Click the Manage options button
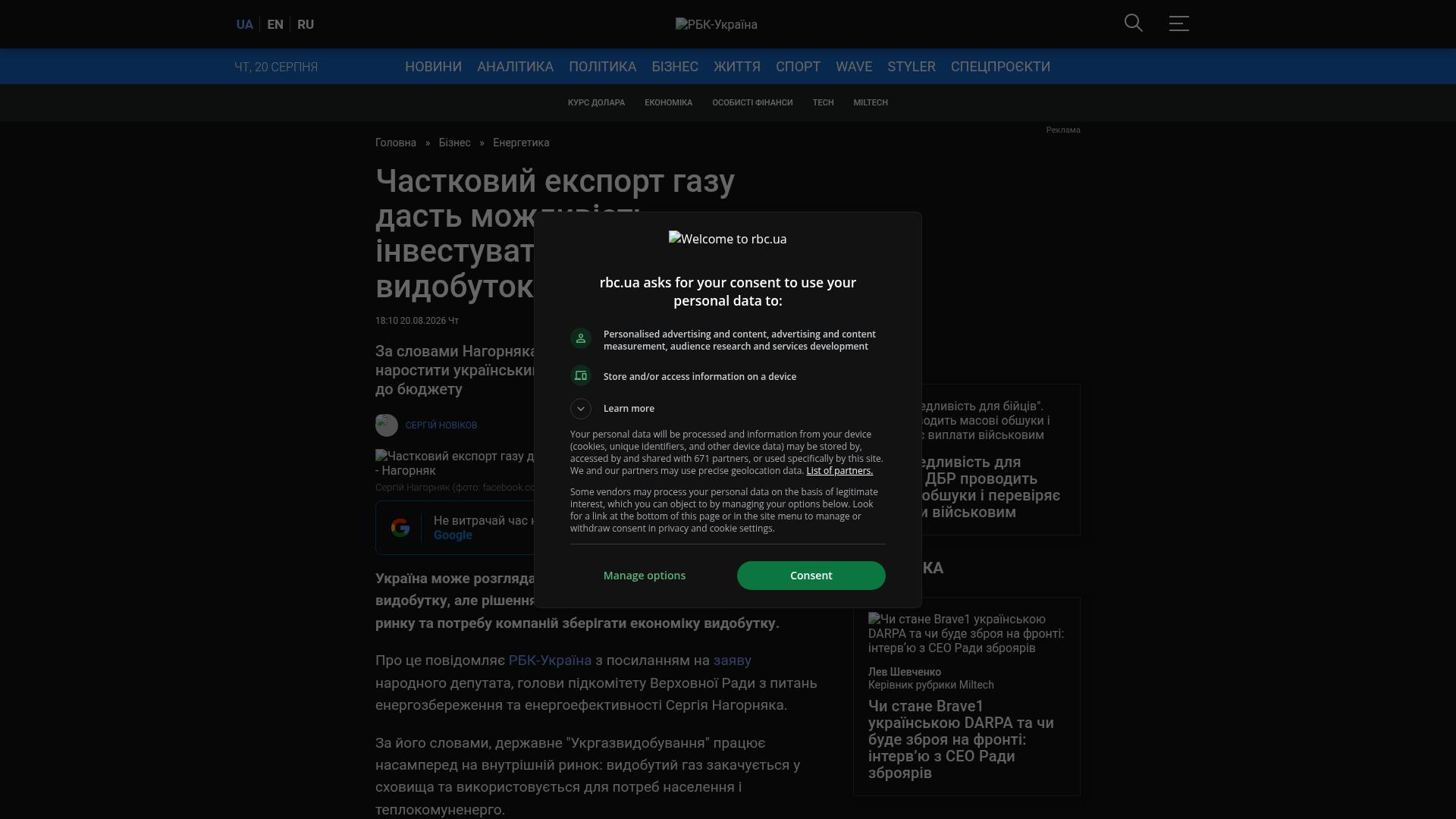Image resolution: width=1456 pixels, height=819 pixels. (645, 576)
